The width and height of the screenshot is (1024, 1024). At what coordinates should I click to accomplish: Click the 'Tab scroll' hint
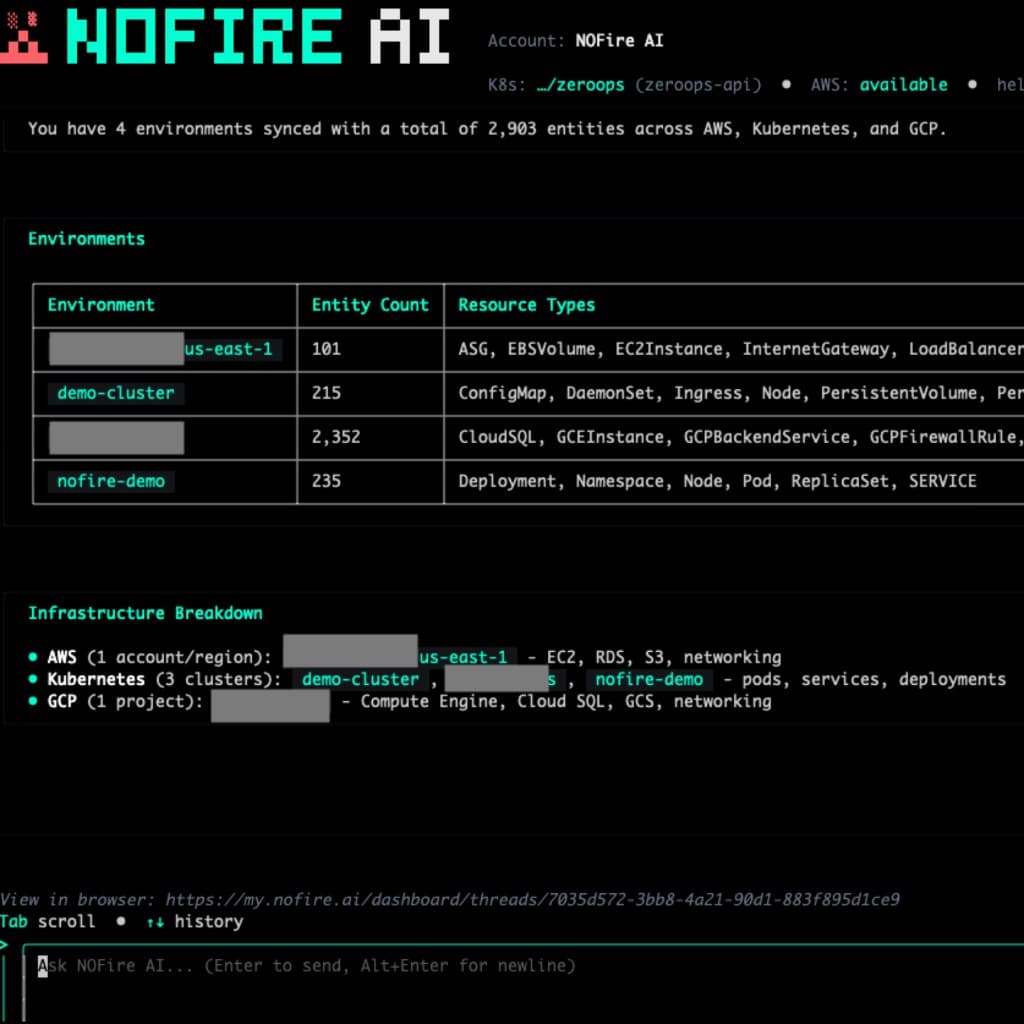click(x=47, y=921)
